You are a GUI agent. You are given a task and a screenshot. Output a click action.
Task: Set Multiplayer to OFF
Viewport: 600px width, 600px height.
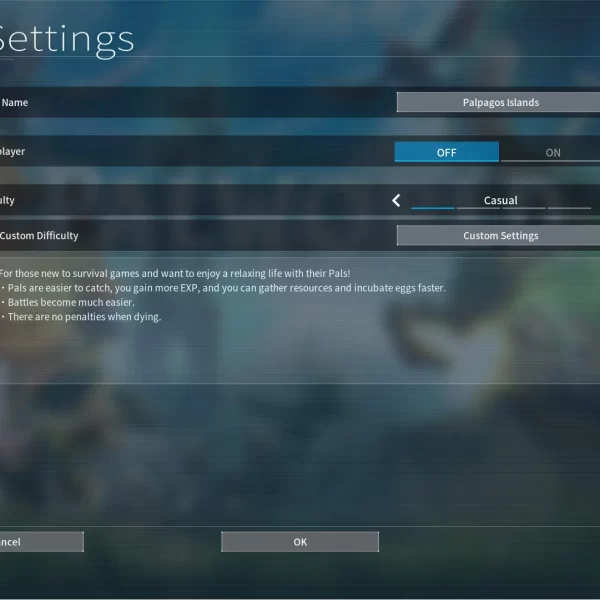coord(446,152)
